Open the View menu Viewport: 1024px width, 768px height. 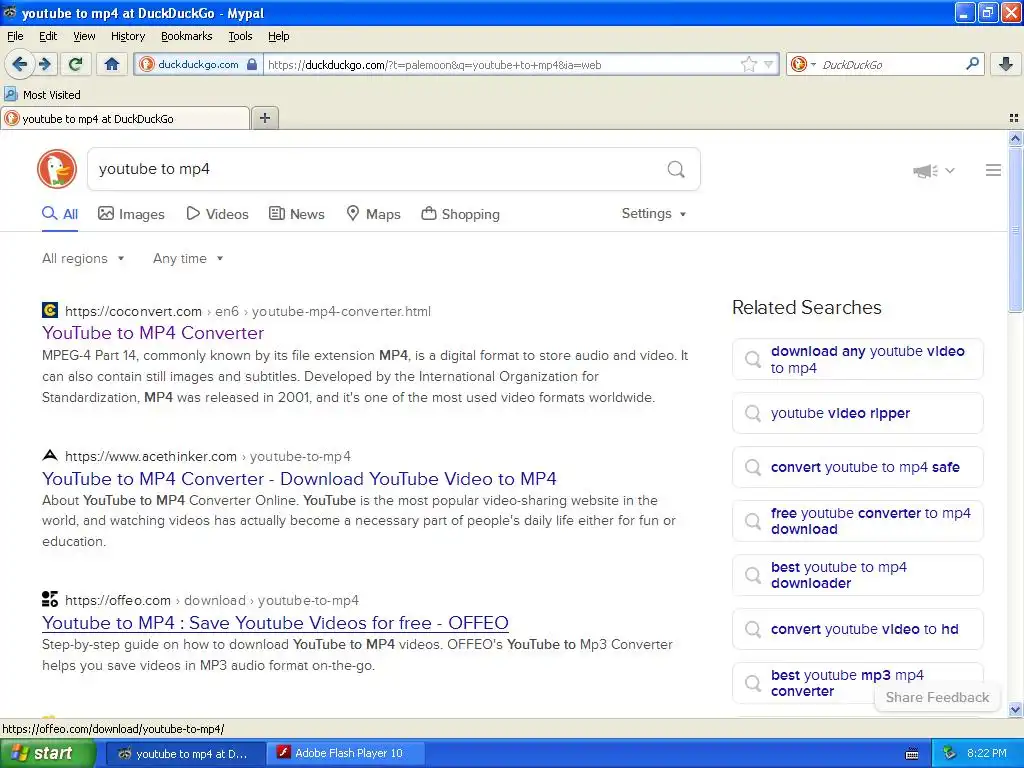click(84, 36)
